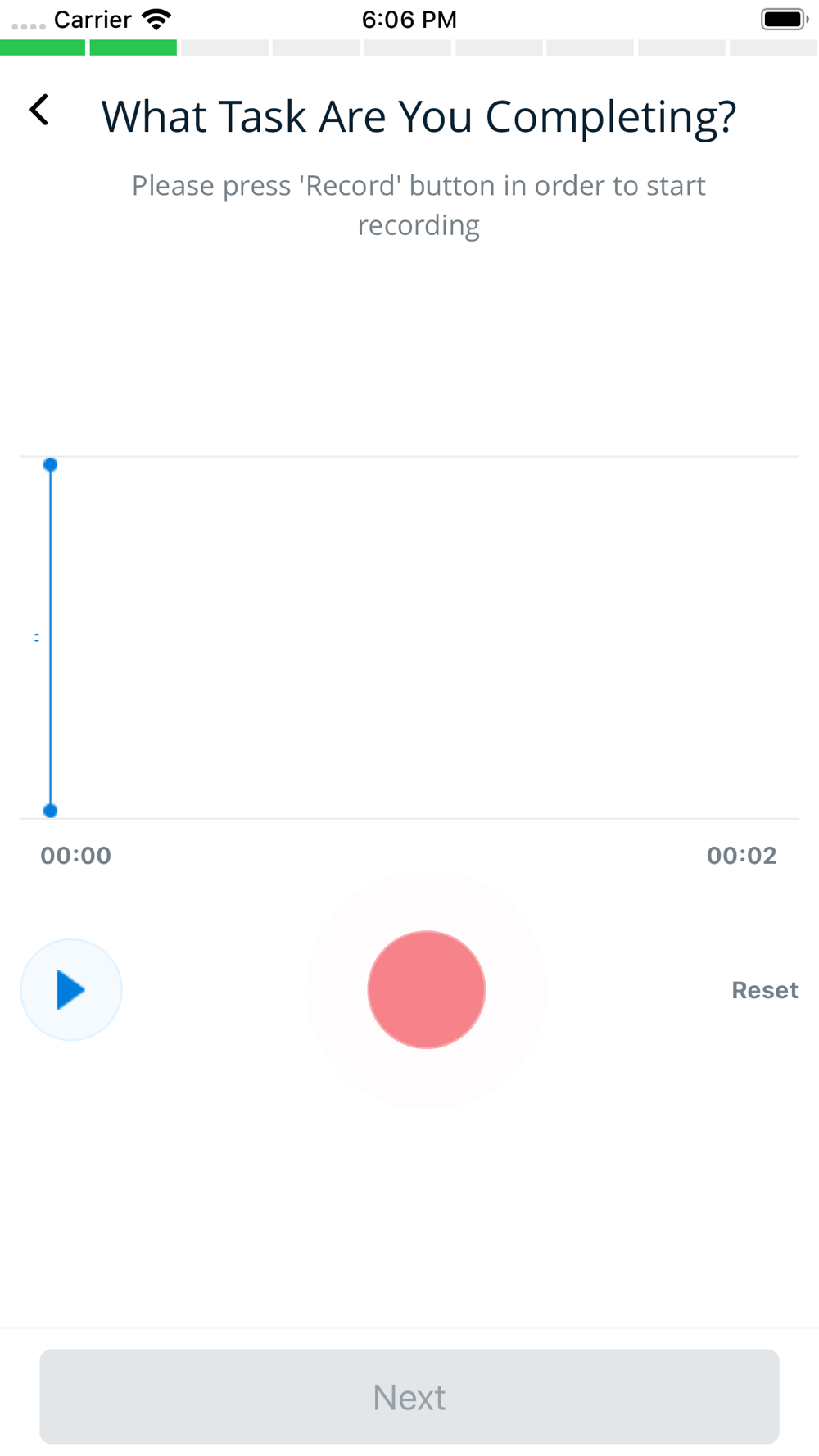Play the recorded audio
The image size is (819, 1456).
click(x=71, y=989)
